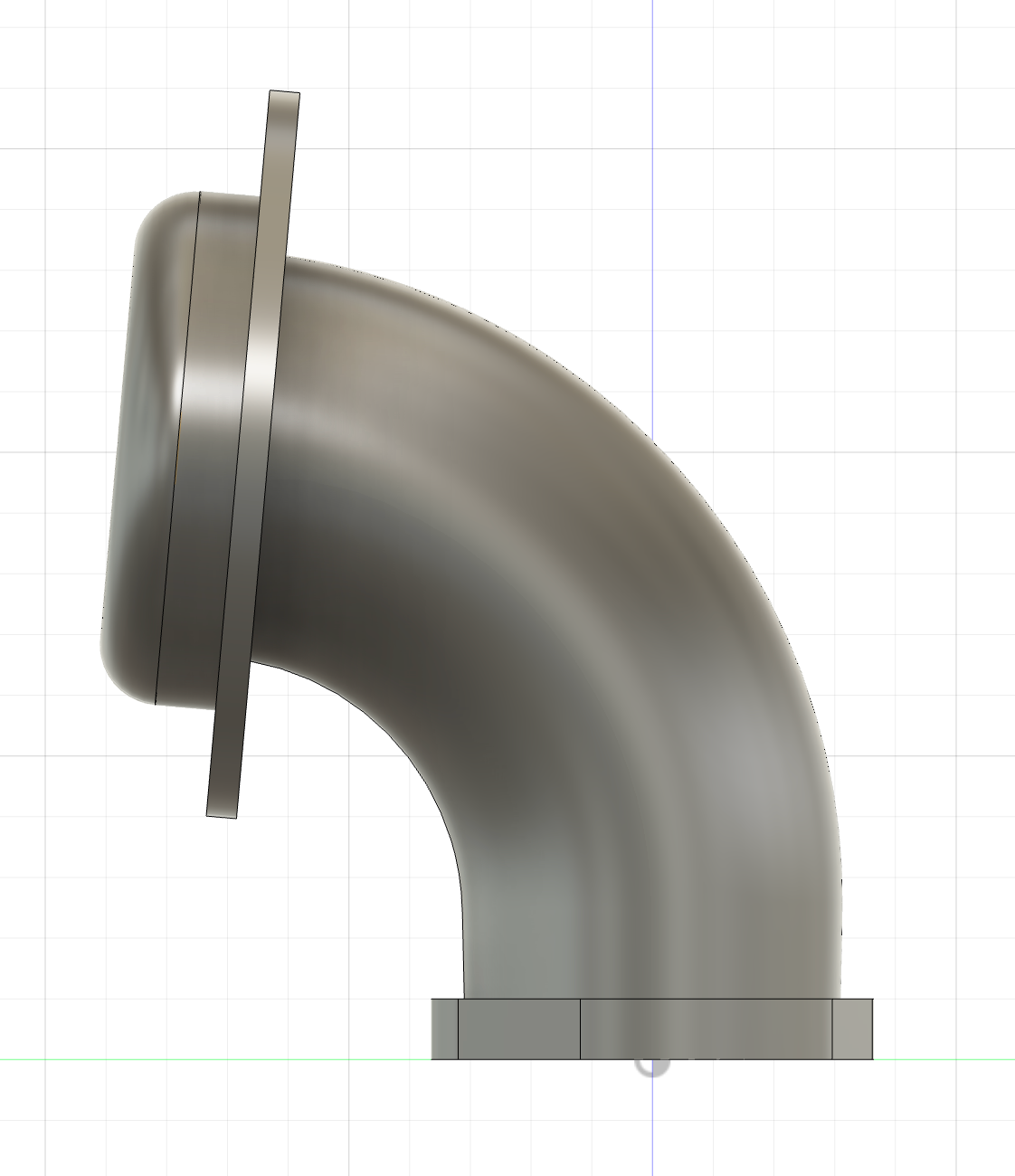Viewport: 1015px width, 1176px height.
Task: Click the top end face of the flange
Action: 284,91
